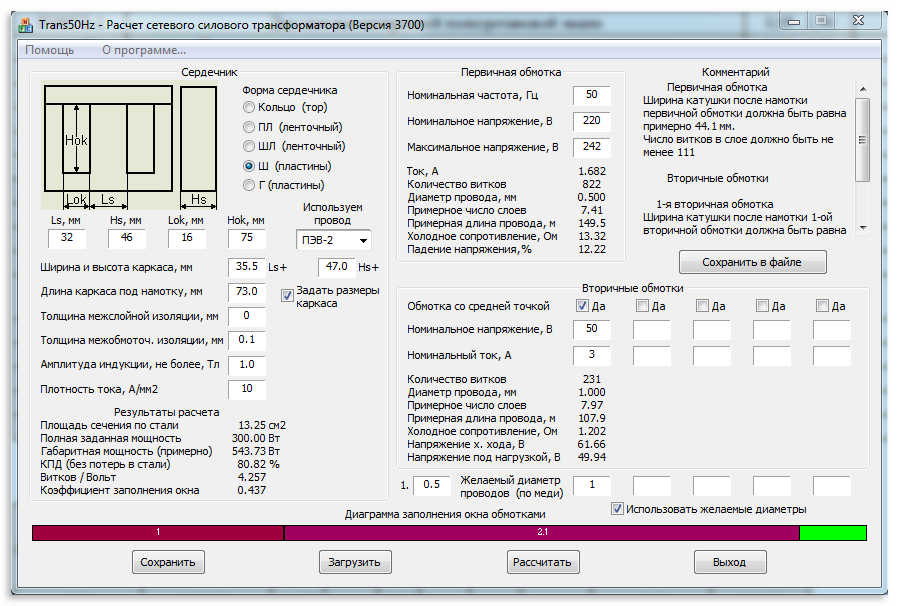Click the fifth secondary desired diameter field
Image resolution: width=899 pixels, height=606 pixels.
point(832,486)
